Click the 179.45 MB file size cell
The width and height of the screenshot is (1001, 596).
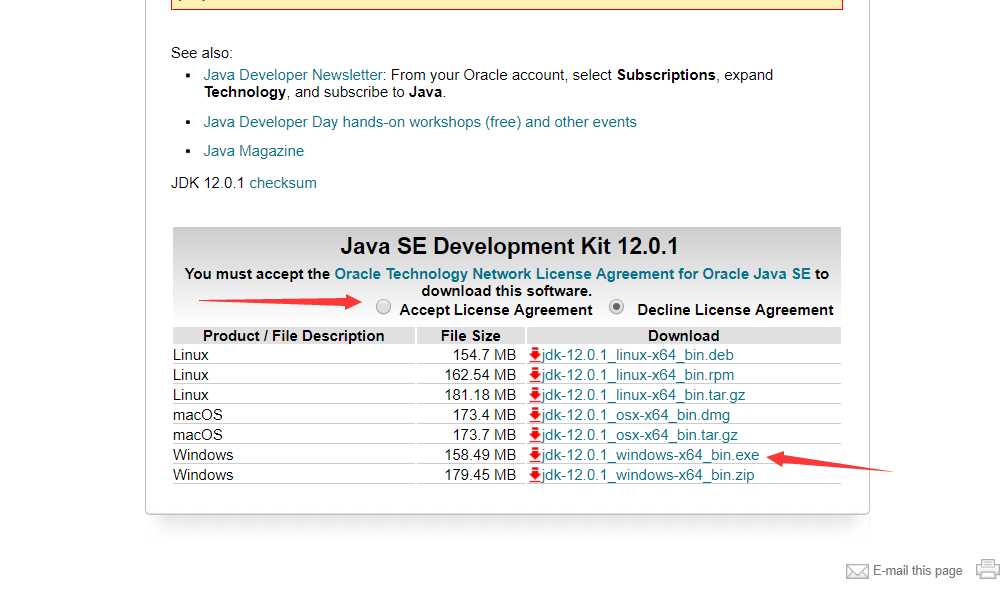tap(470, 475)
